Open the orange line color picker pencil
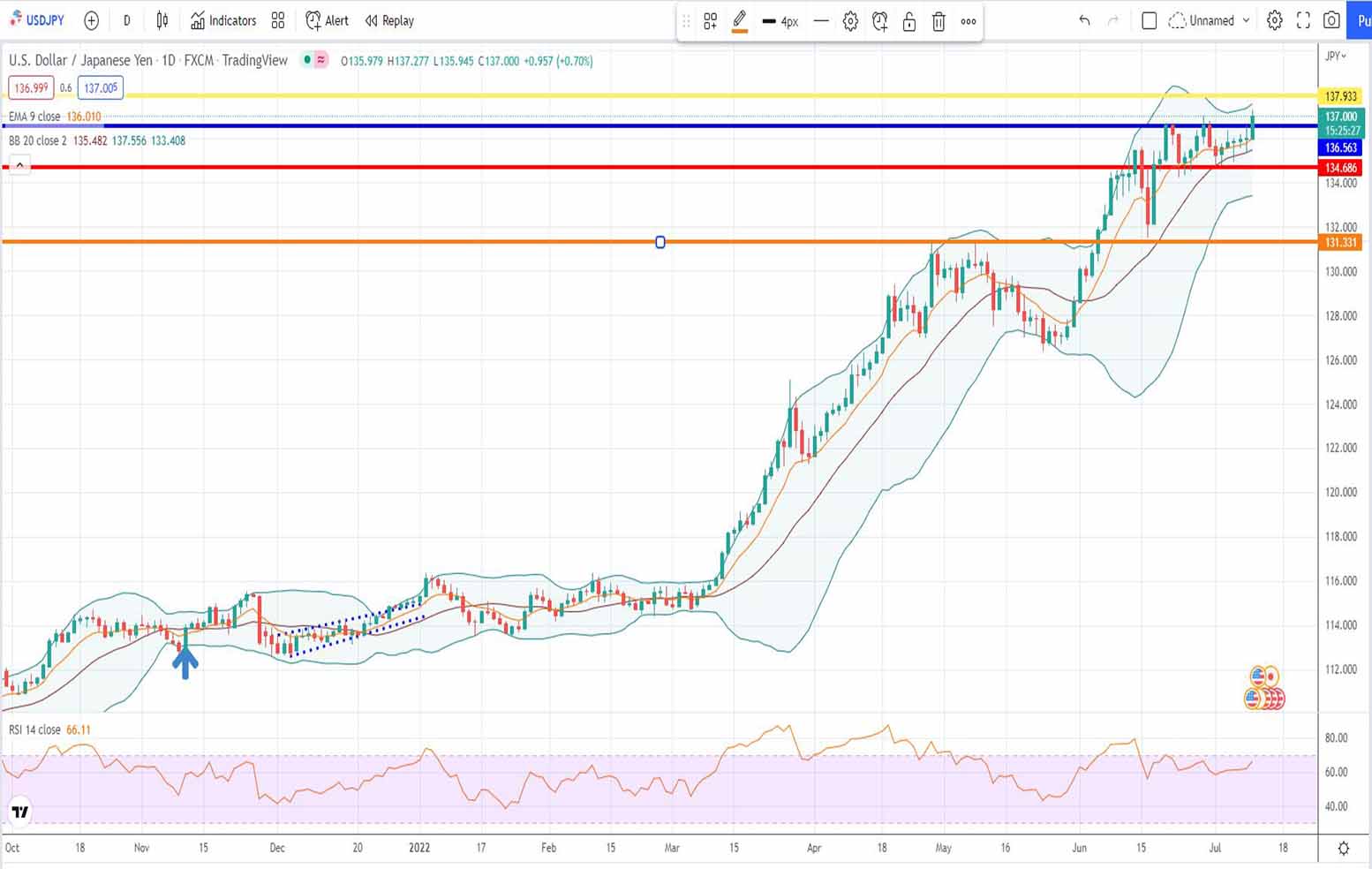 (740, 22)
